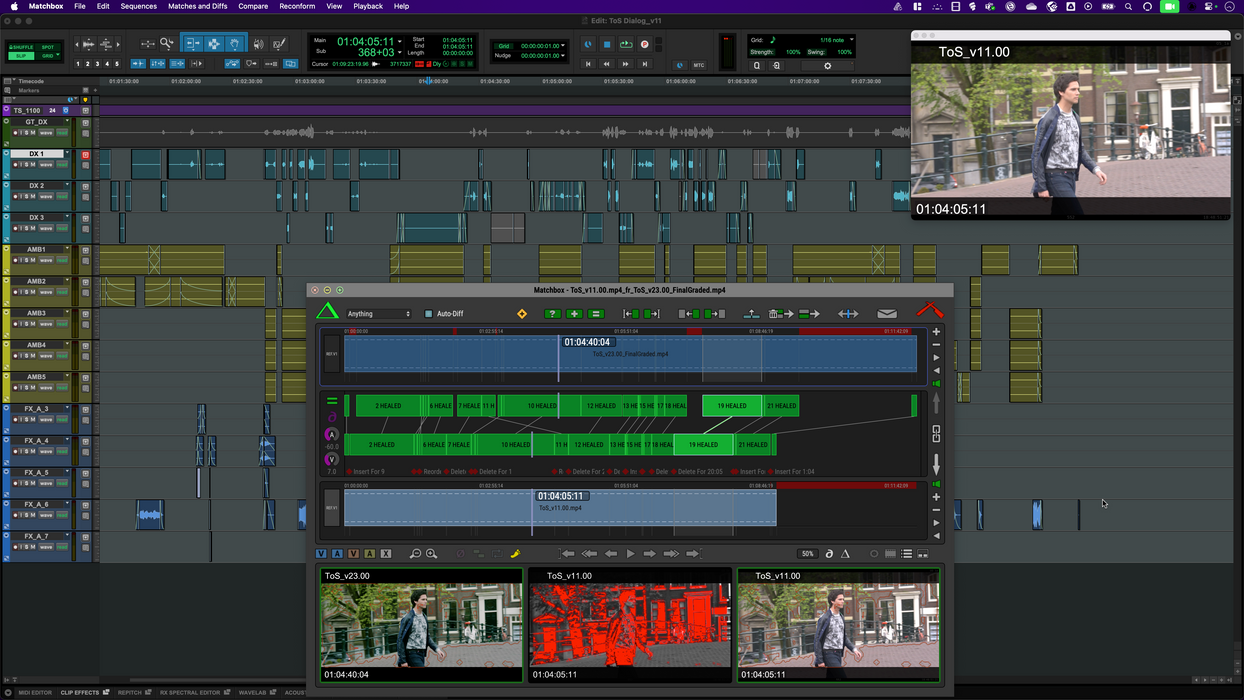The image size is (1244, 700).
Task: Click the Matchbox diamond marker icon
Action: point(522,313)
